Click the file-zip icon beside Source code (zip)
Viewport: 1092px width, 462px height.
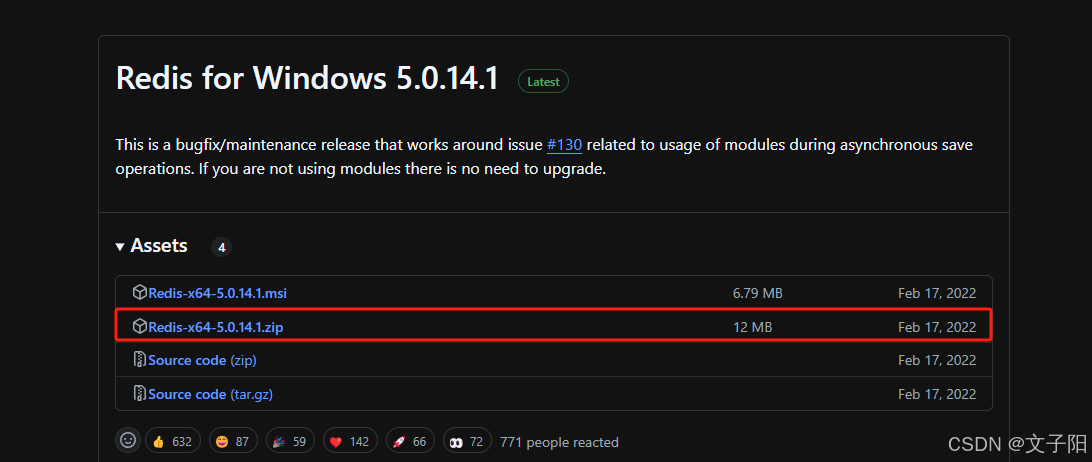pos(139,360)
